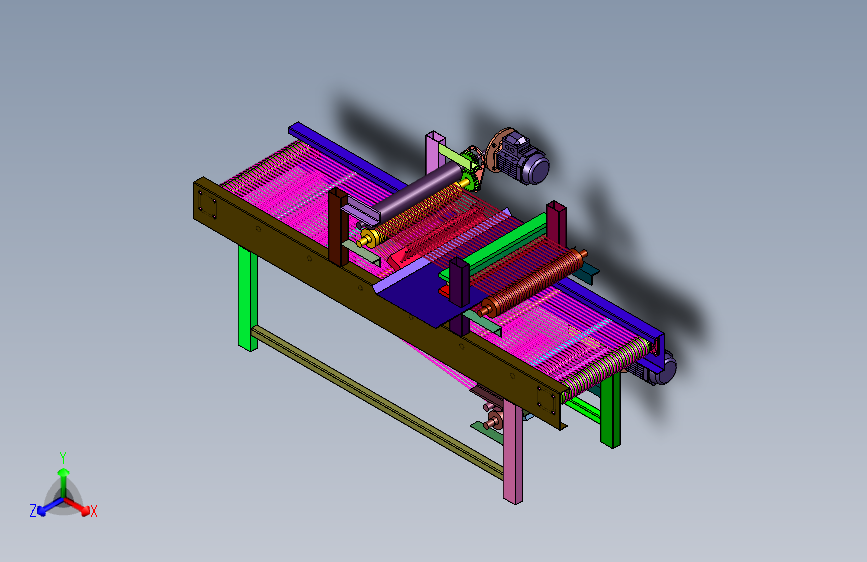Select the copper grooved roller
867x562 pixels.
coord(532,283)
